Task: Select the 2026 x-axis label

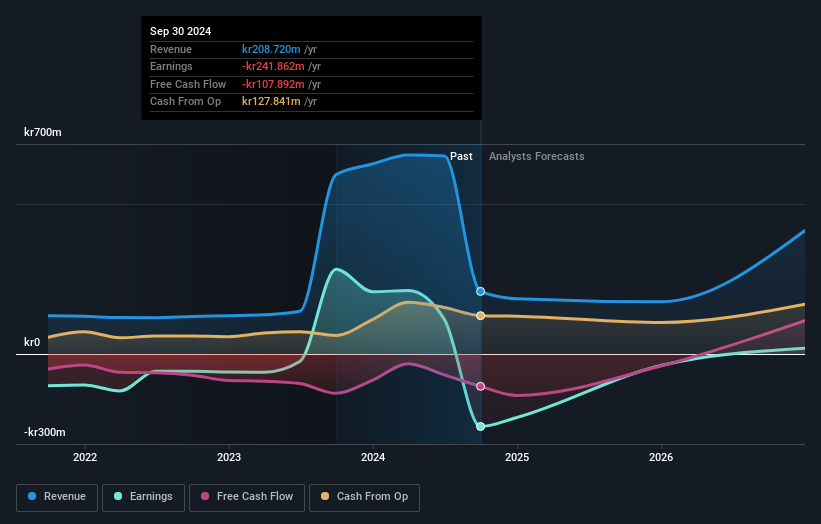Action: coord(661,457)
